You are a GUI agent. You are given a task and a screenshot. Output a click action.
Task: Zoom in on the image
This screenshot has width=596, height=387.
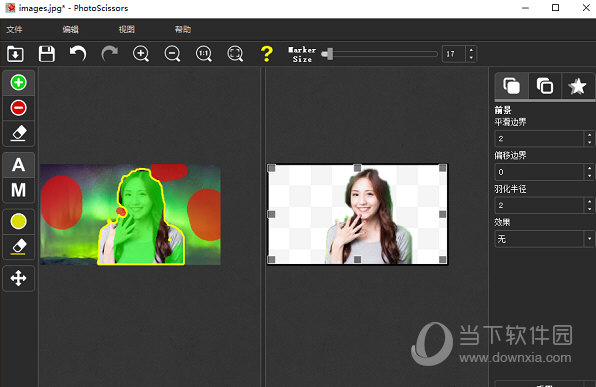[x=141, y=54]
